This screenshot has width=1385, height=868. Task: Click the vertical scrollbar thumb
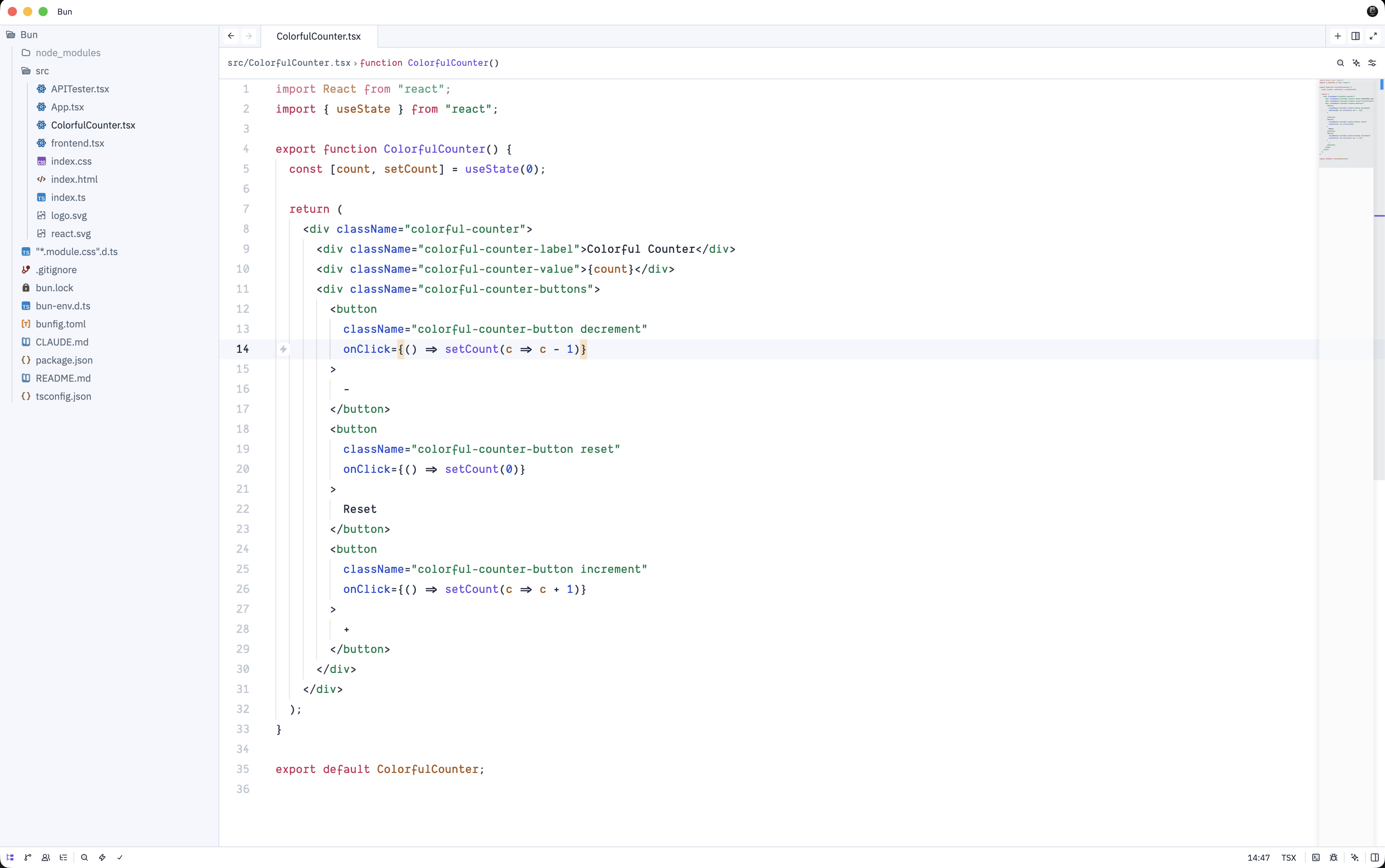(1379, 279)
